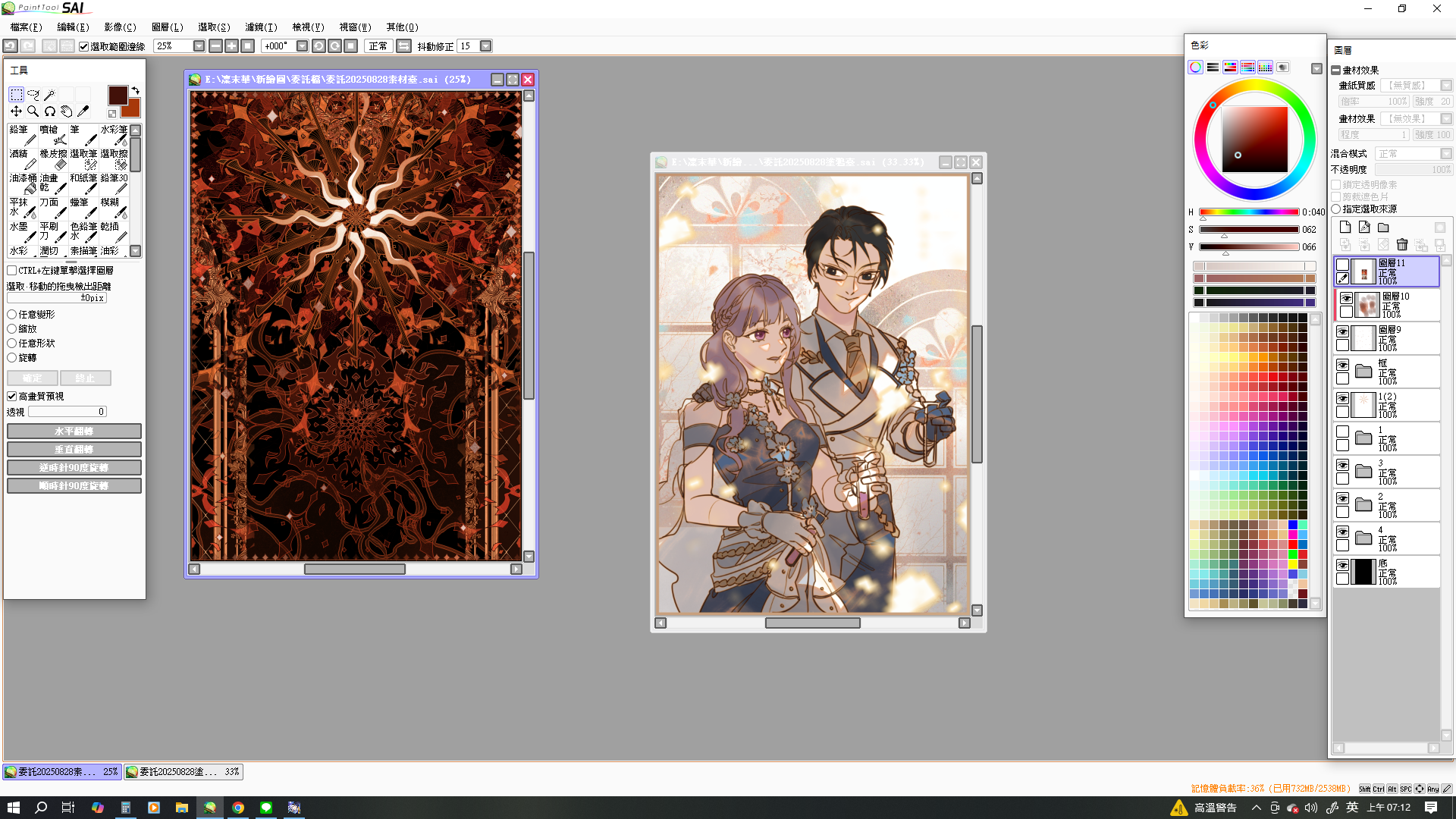Select the magic wand tool

49,95
